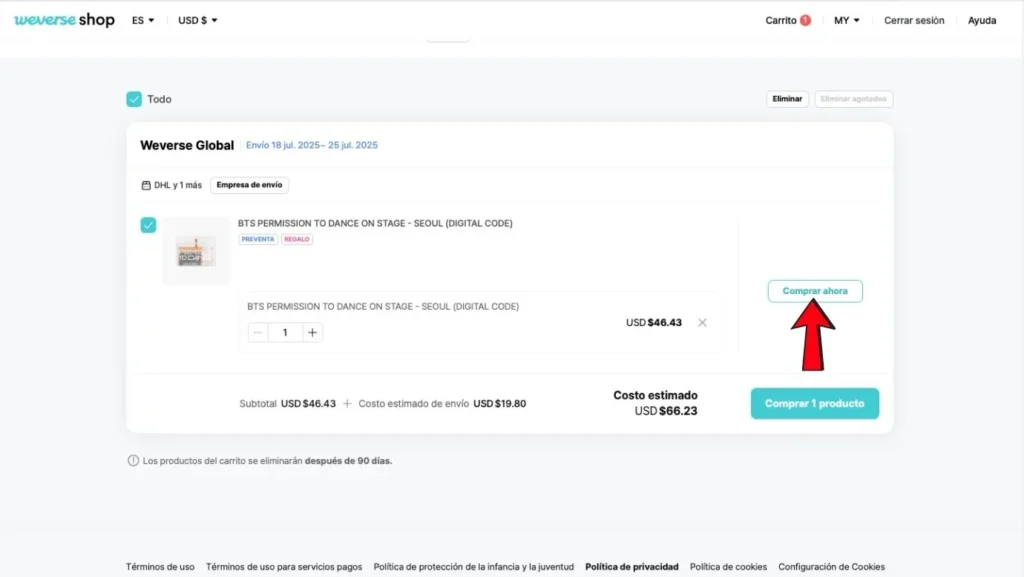Click the Comprar 1 producto button

(x=814, y=403)
